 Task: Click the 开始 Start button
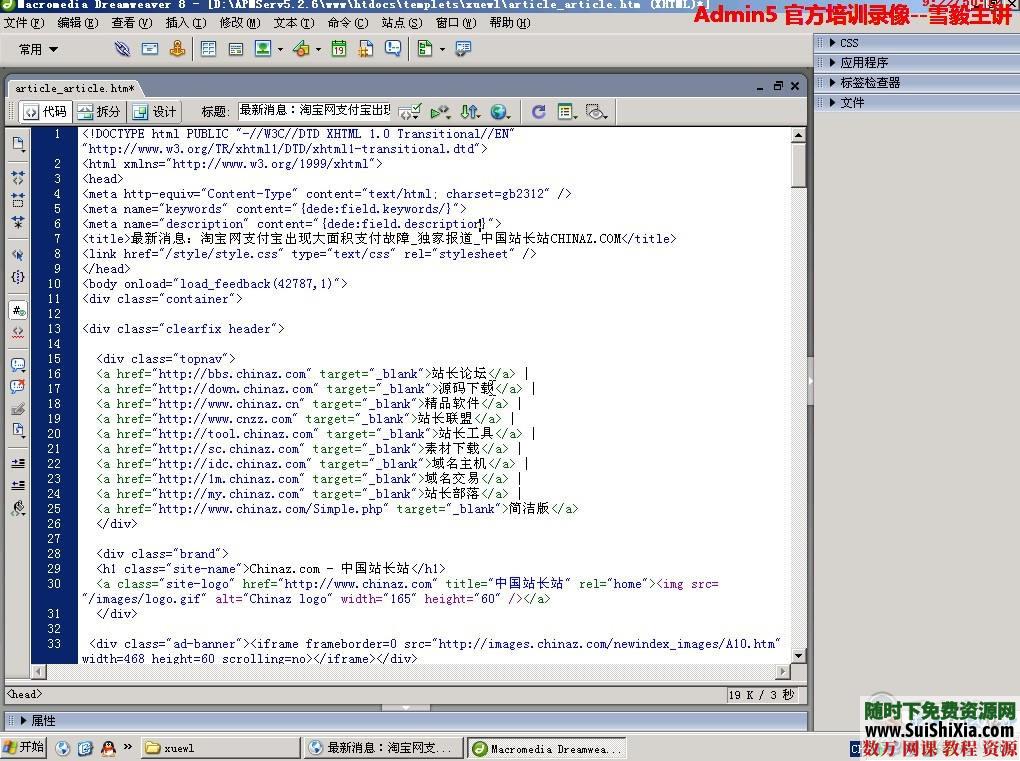(x=24, y=748)
